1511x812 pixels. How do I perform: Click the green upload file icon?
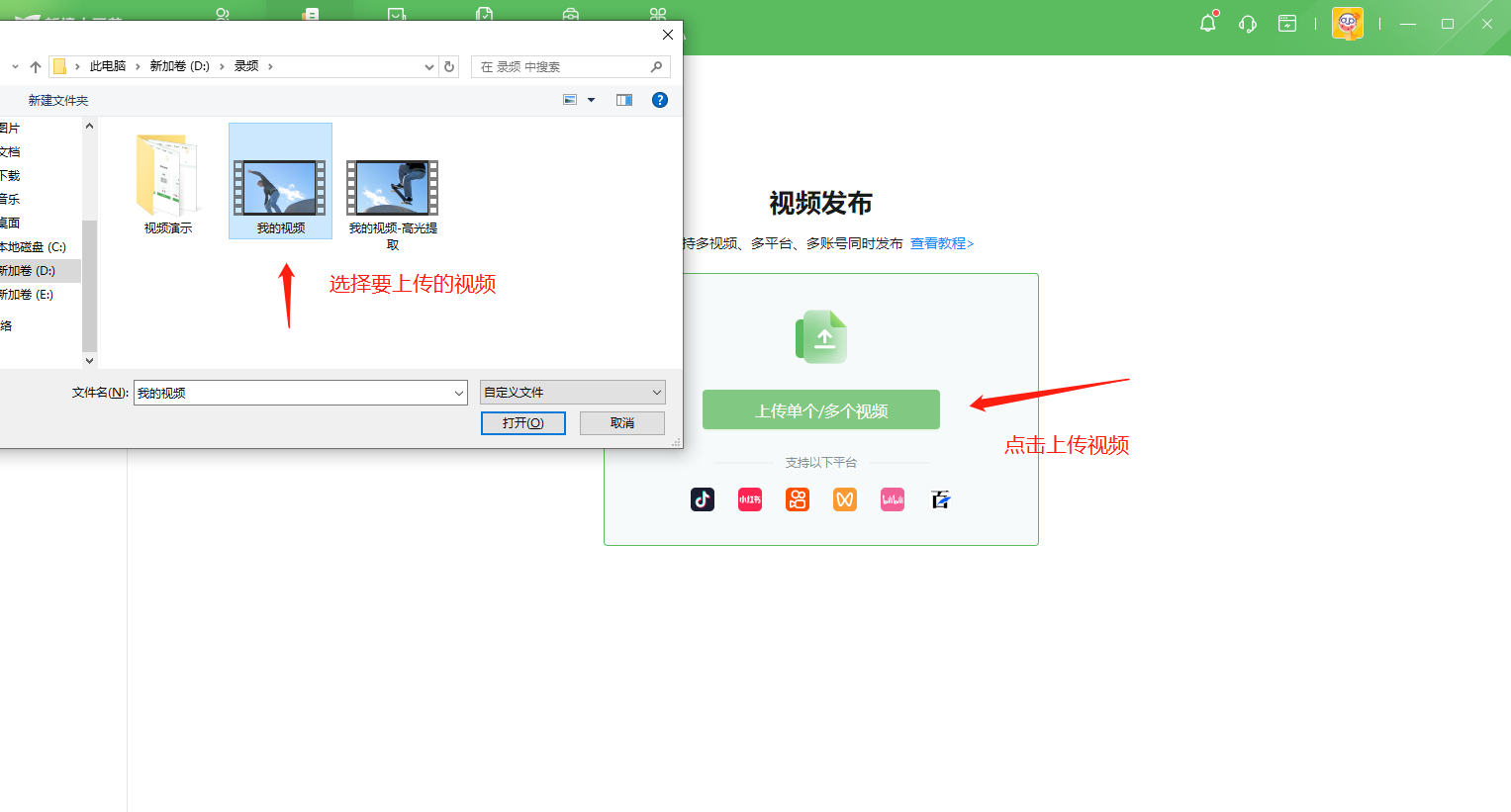click(x=821, y=337)
